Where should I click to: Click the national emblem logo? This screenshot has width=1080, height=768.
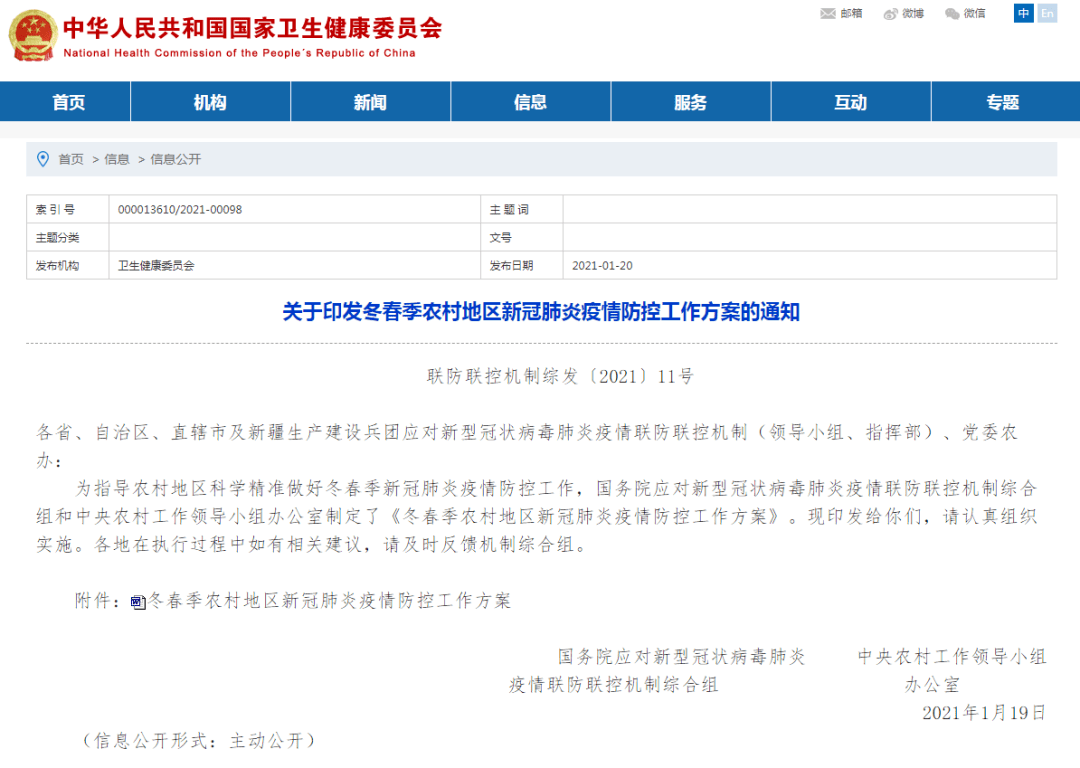pyautogui.click(x=31, y=36)
